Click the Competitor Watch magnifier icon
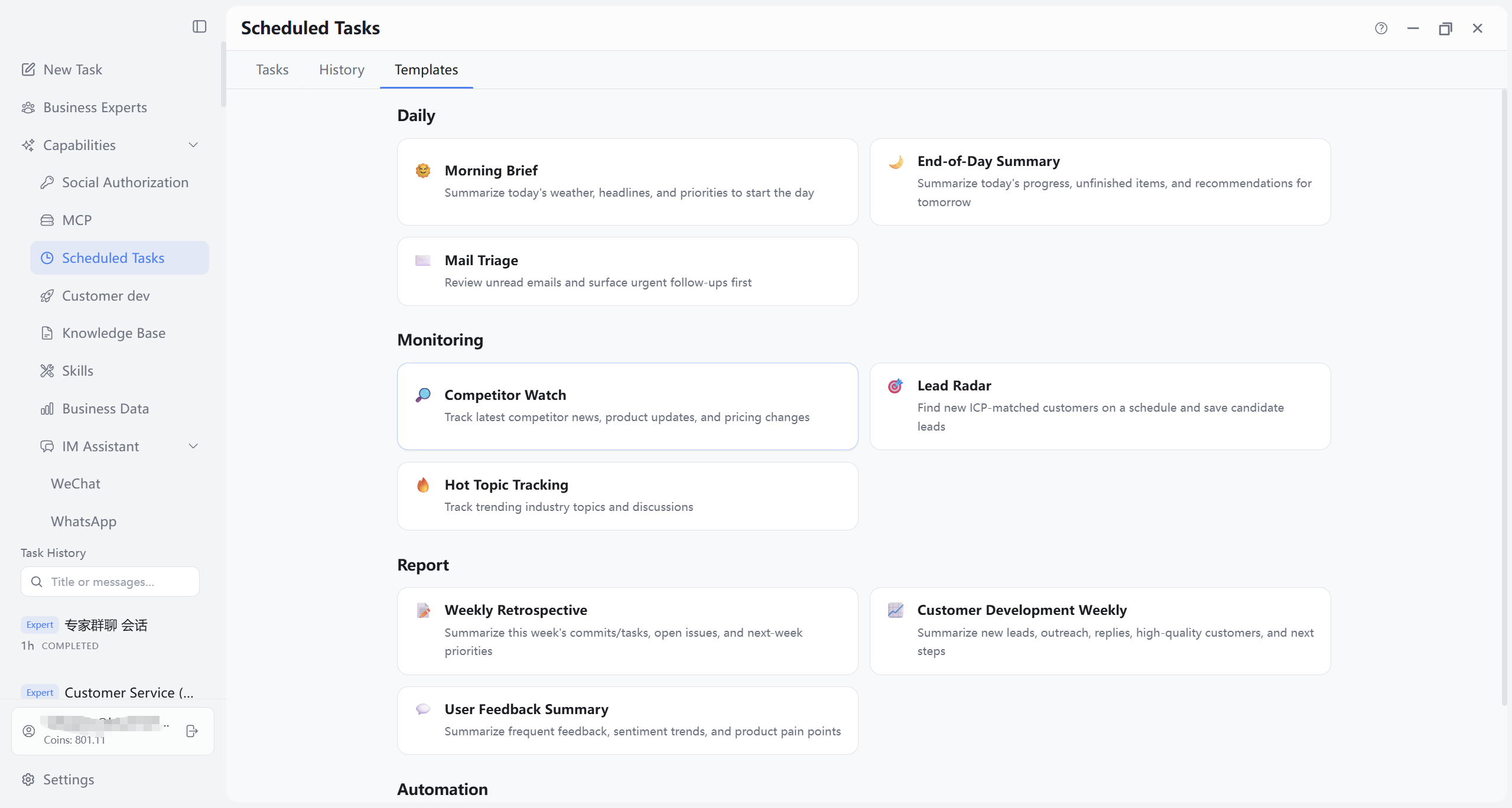 423,395
